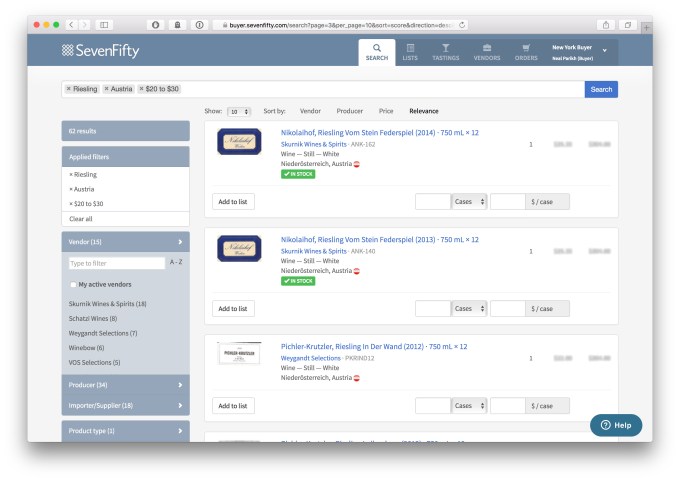Go back in the Safari browser

71,25
